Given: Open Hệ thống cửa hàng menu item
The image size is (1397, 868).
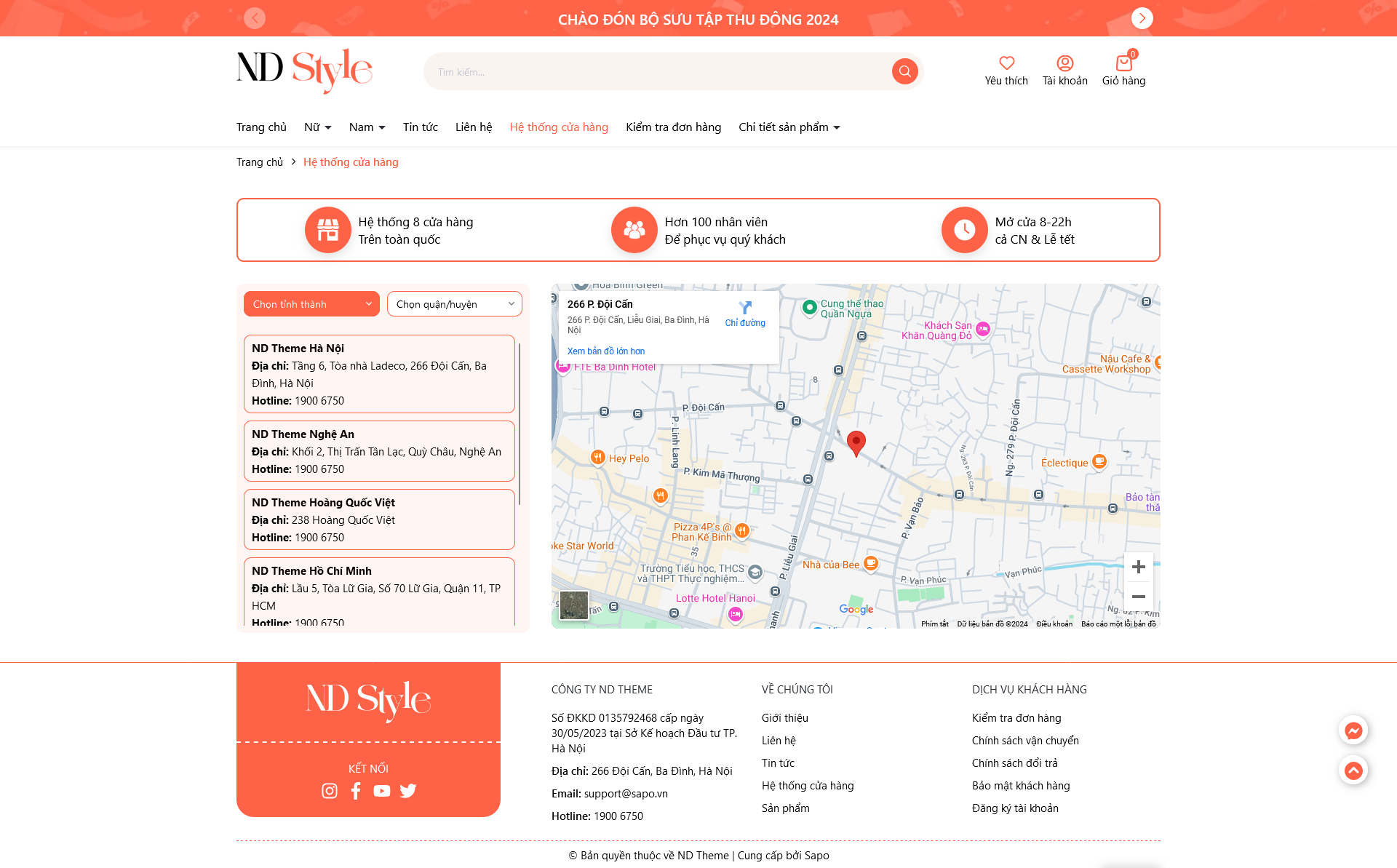Looking at the screenshot, I should [559, 127].
